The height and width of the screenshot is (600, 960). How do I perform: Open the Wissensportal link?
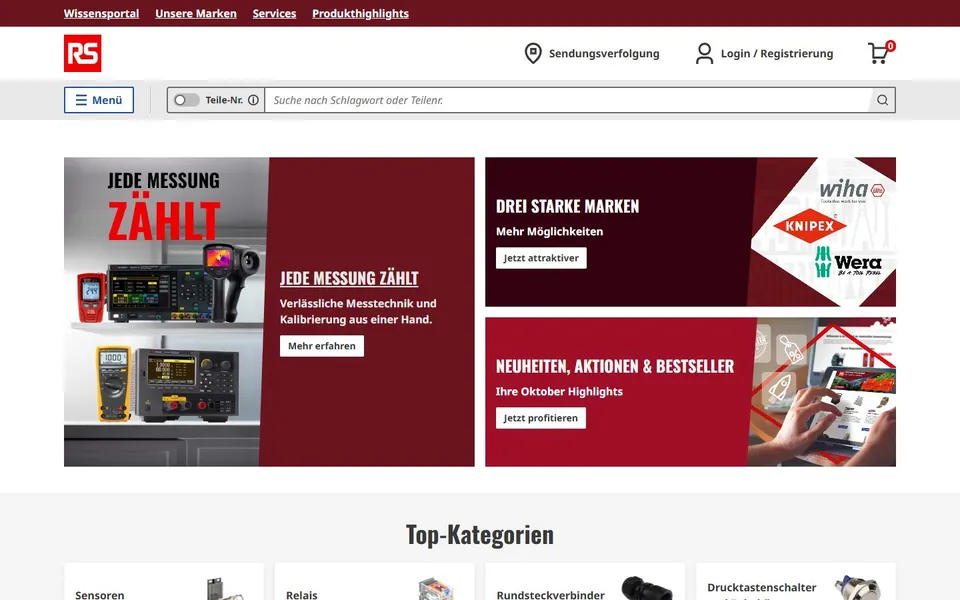(x=101, y=13)
